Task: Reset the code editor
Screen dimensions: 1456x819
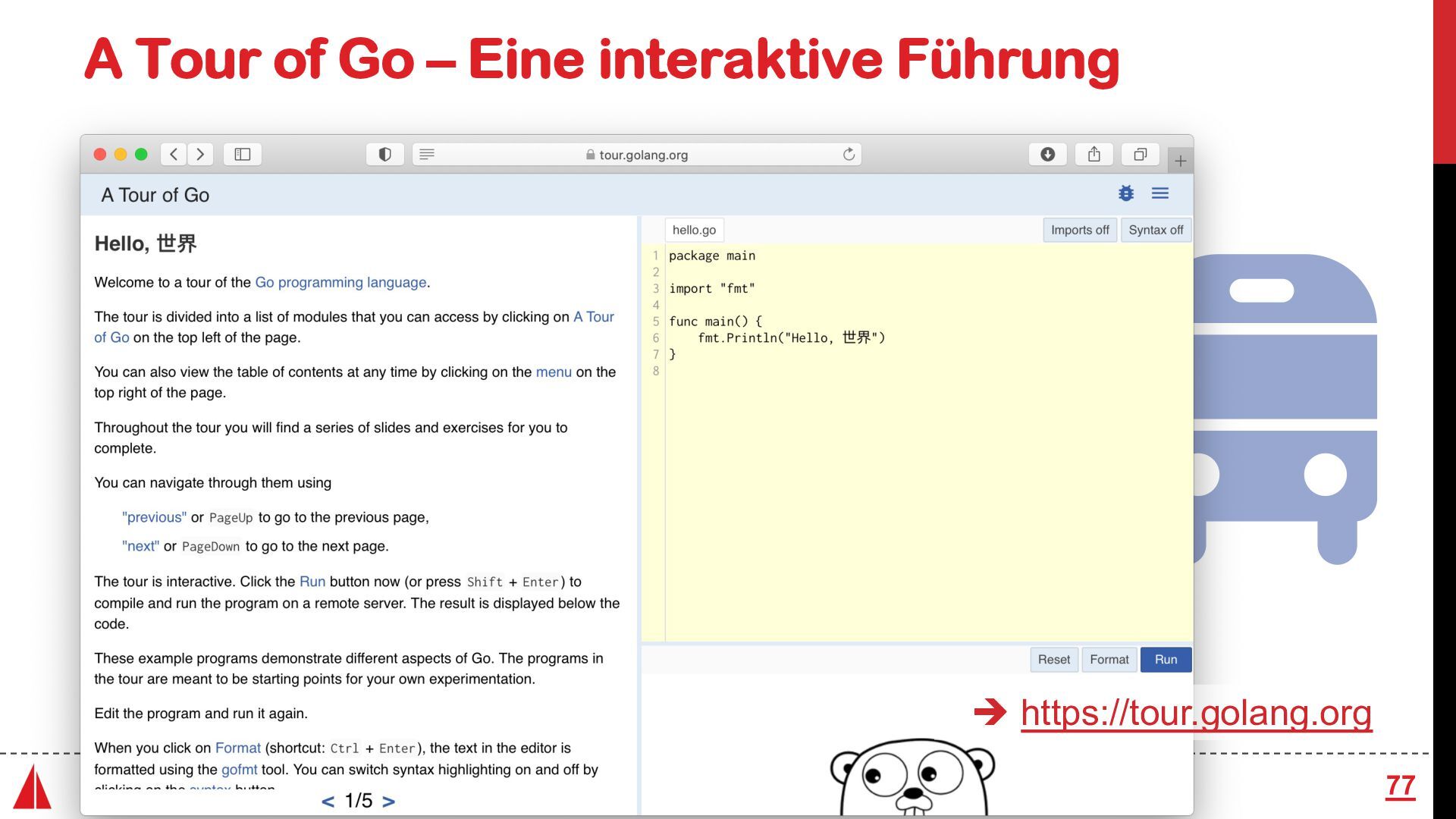Action: tap(1054, 659)
